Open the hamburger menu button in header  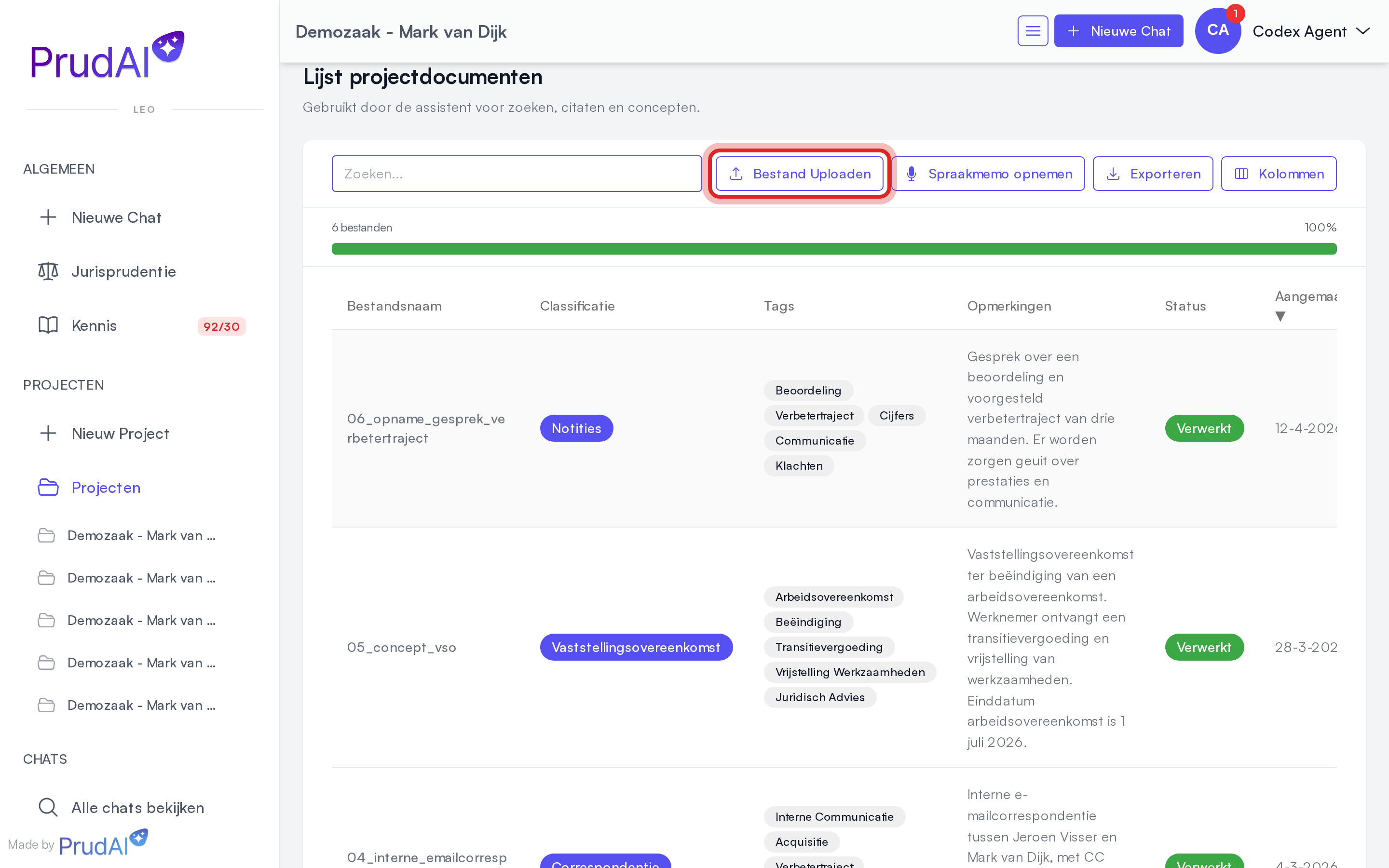(1033, 31)
